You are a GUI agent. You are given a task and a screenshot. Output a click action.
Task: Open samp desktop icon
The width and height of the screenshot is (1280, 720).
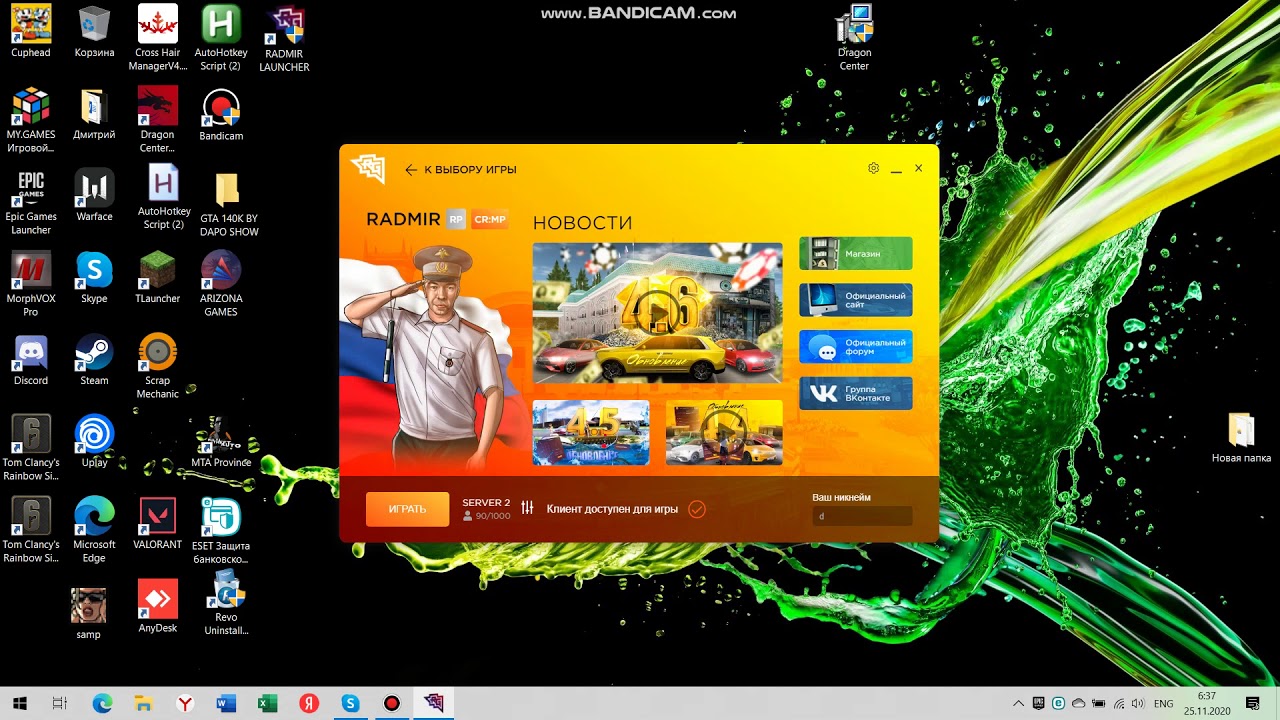pyautogui.click(x=89, y=613)
